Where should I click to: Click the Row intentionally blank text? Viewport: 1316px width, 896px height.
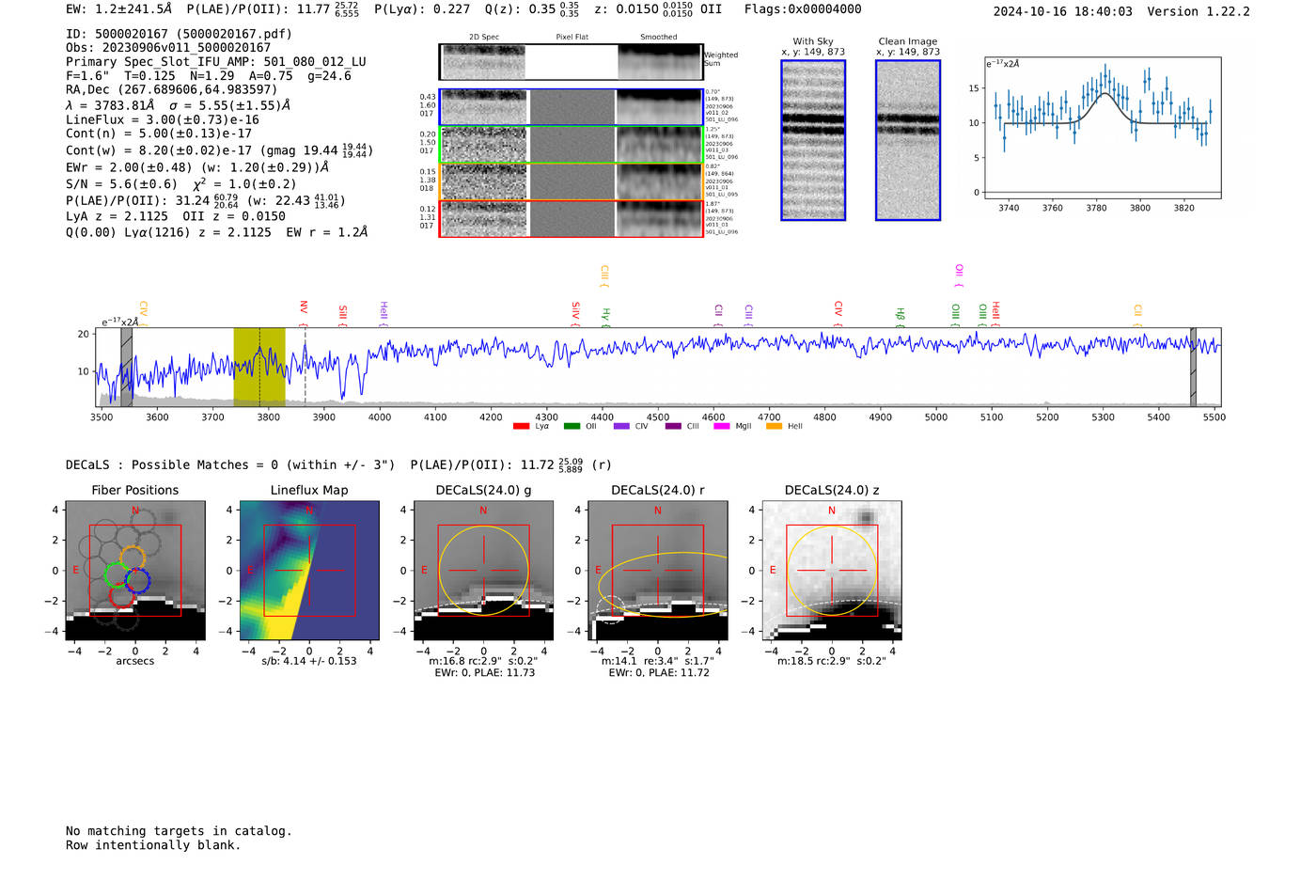pos(153,845)
